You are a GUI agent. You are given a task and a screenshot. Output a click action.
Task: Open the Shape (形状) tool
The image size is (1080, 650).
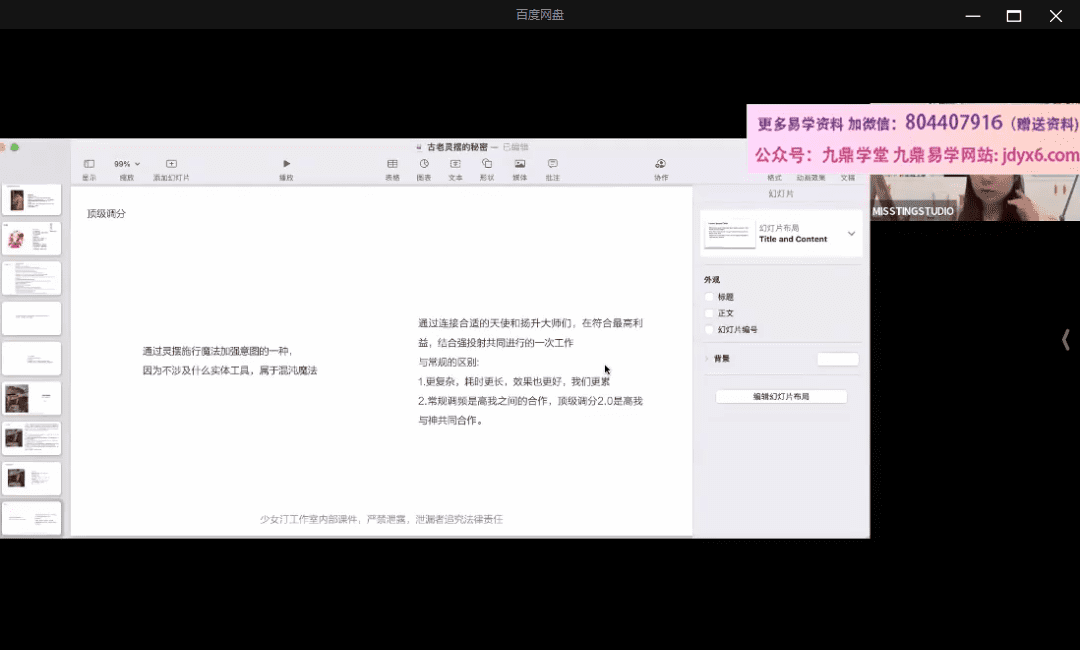(487, 164)
